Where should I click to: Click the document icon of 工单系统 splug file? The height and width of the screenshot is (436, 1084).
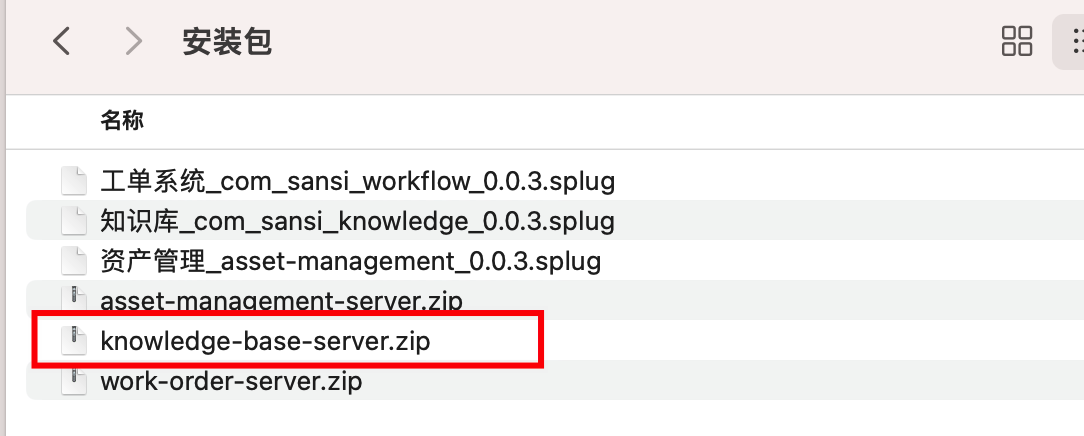pyautogui.click(x=74, y=181)
